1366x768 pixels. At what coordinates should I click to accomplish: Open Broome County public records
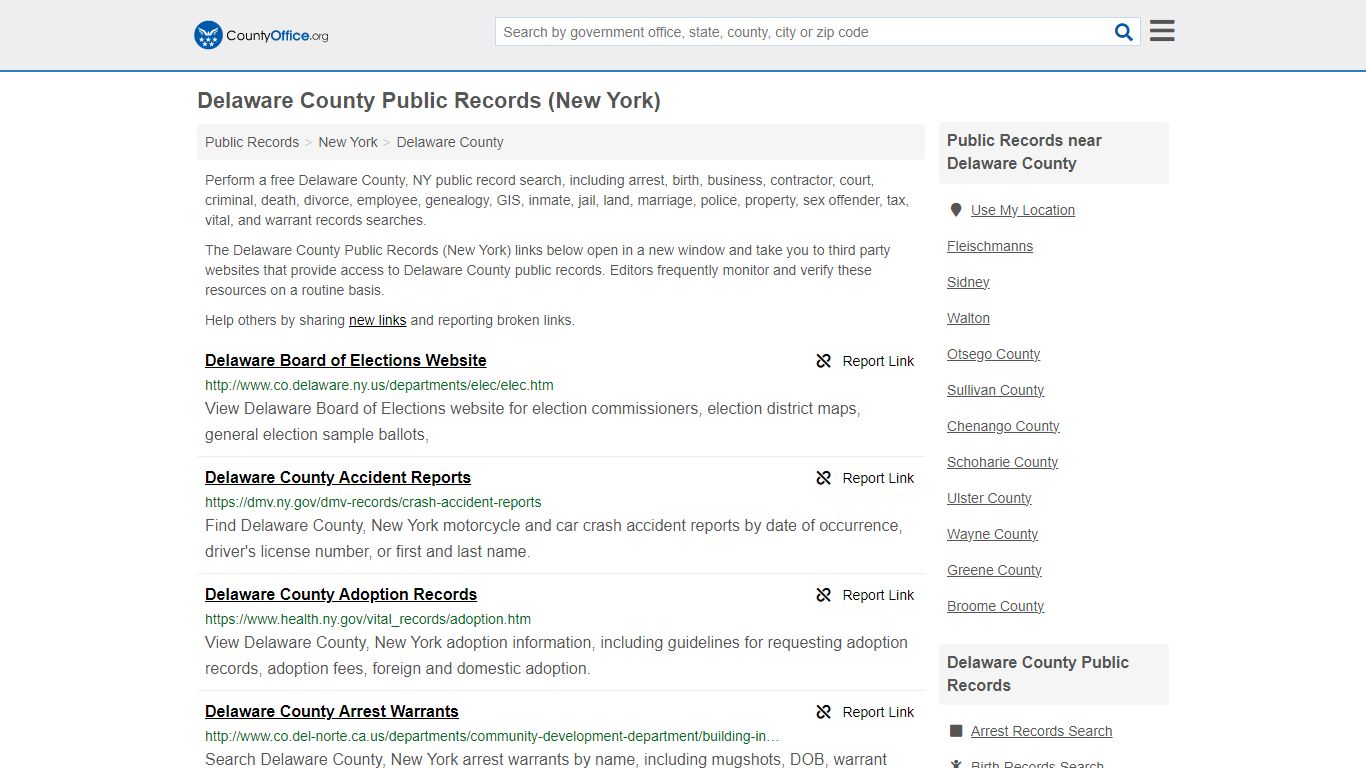pos(995,606)
